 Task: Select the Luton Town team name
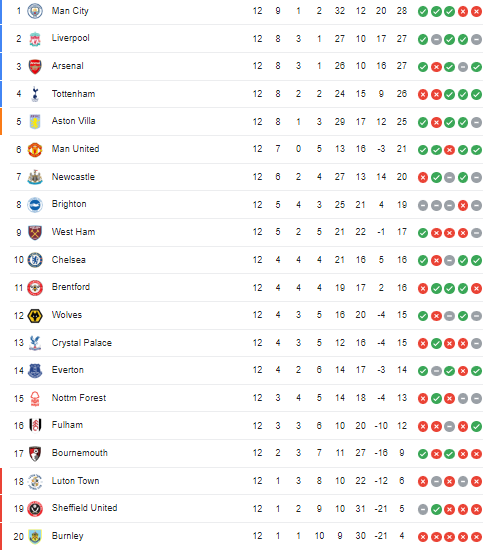pos(75,481)
